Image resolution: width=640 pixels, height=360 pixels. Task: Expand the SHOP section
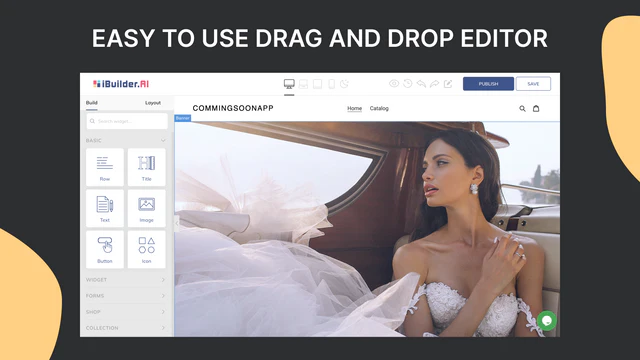(126, 312)
